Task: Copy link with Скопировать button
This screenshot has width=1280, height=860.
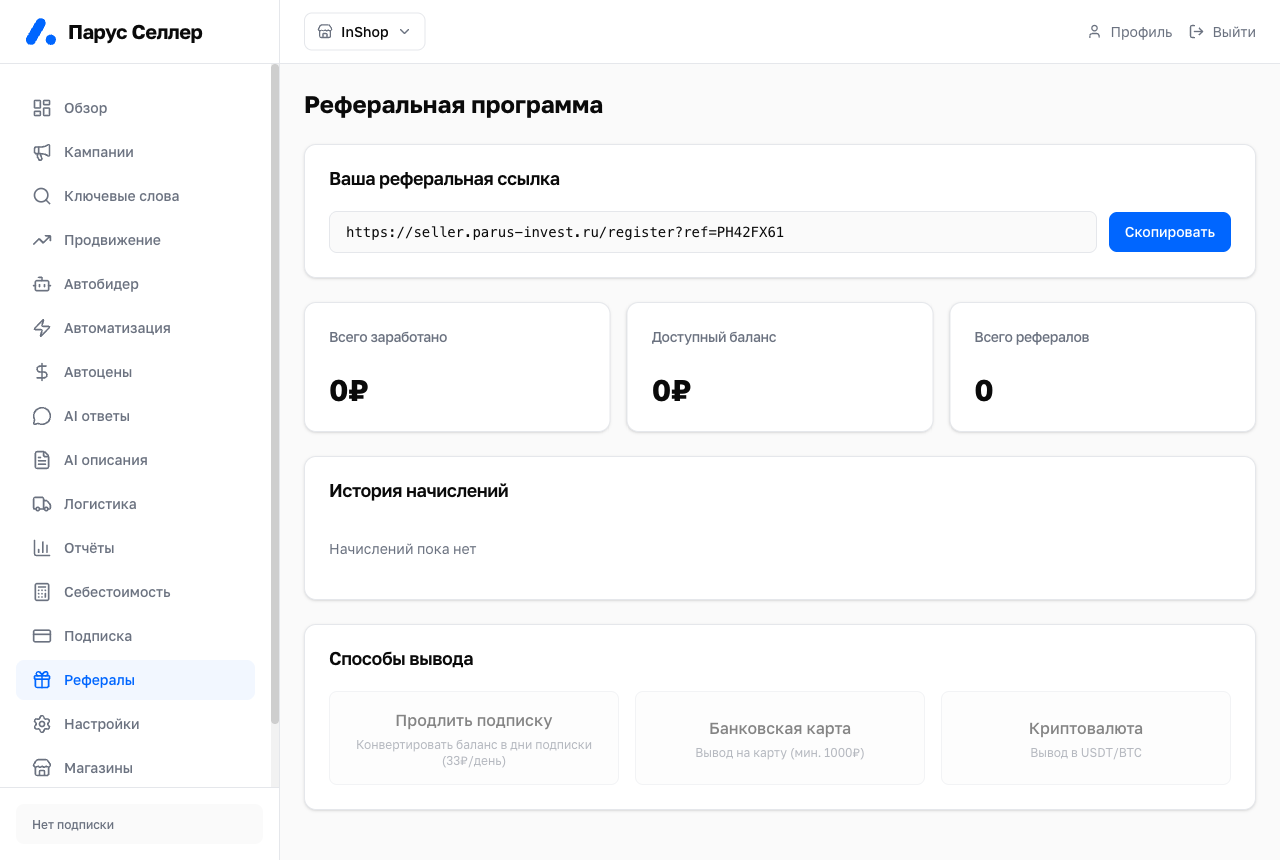Action: pyautogui.click(x=1170, y=232)
